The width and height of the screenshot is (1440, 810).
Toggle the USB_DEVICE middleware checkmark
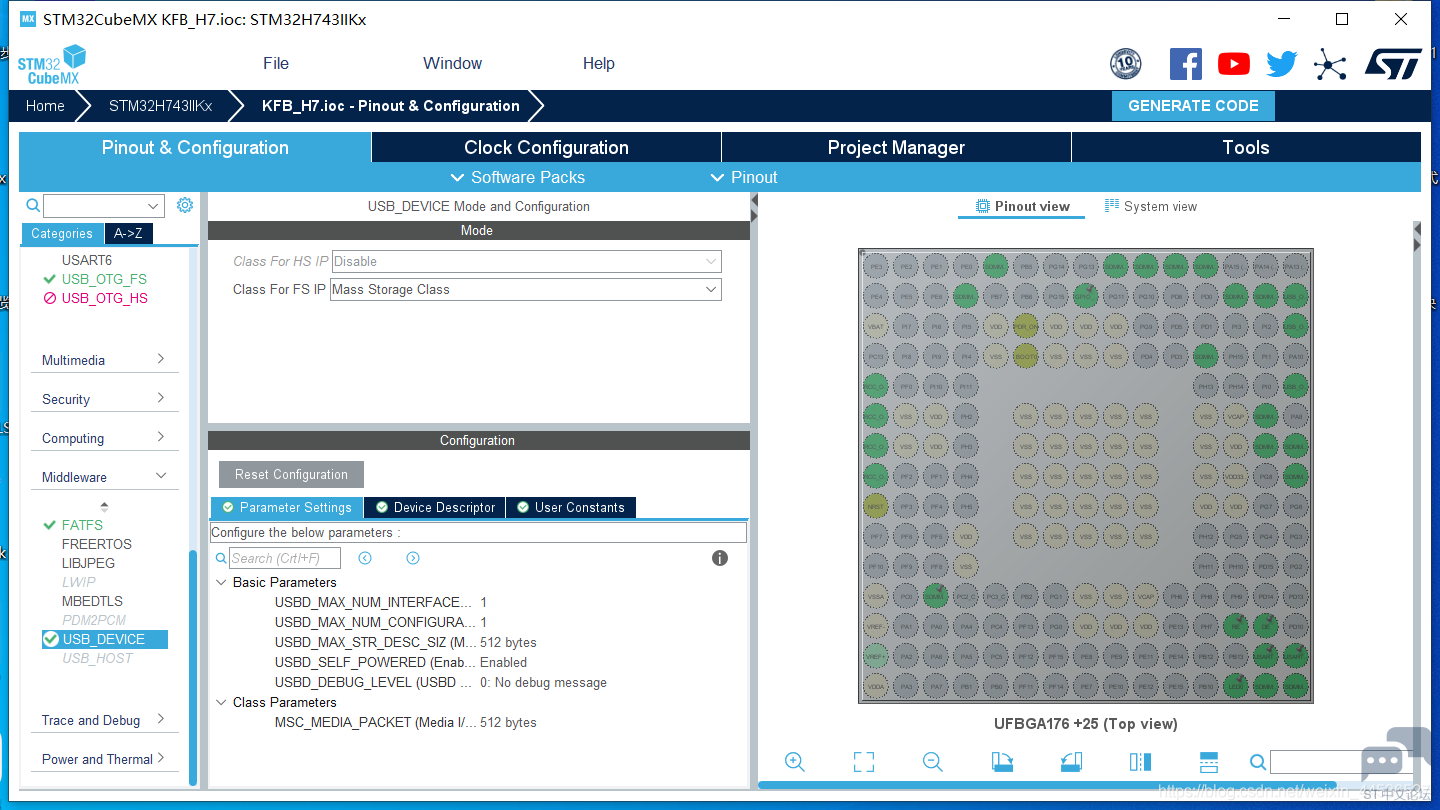51,639
